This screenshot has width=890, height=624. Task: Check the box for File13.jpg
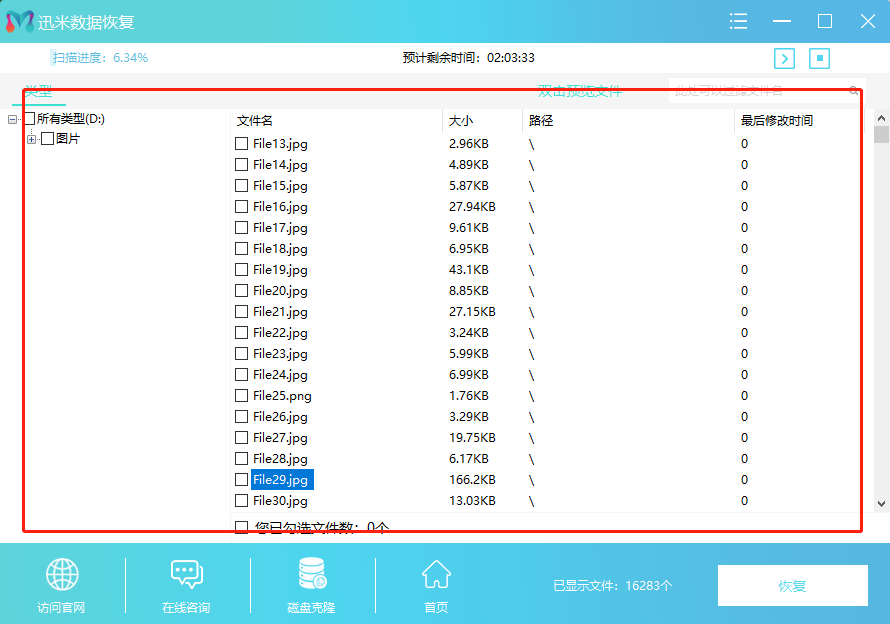pyautogui.click(x=241, y=144)
